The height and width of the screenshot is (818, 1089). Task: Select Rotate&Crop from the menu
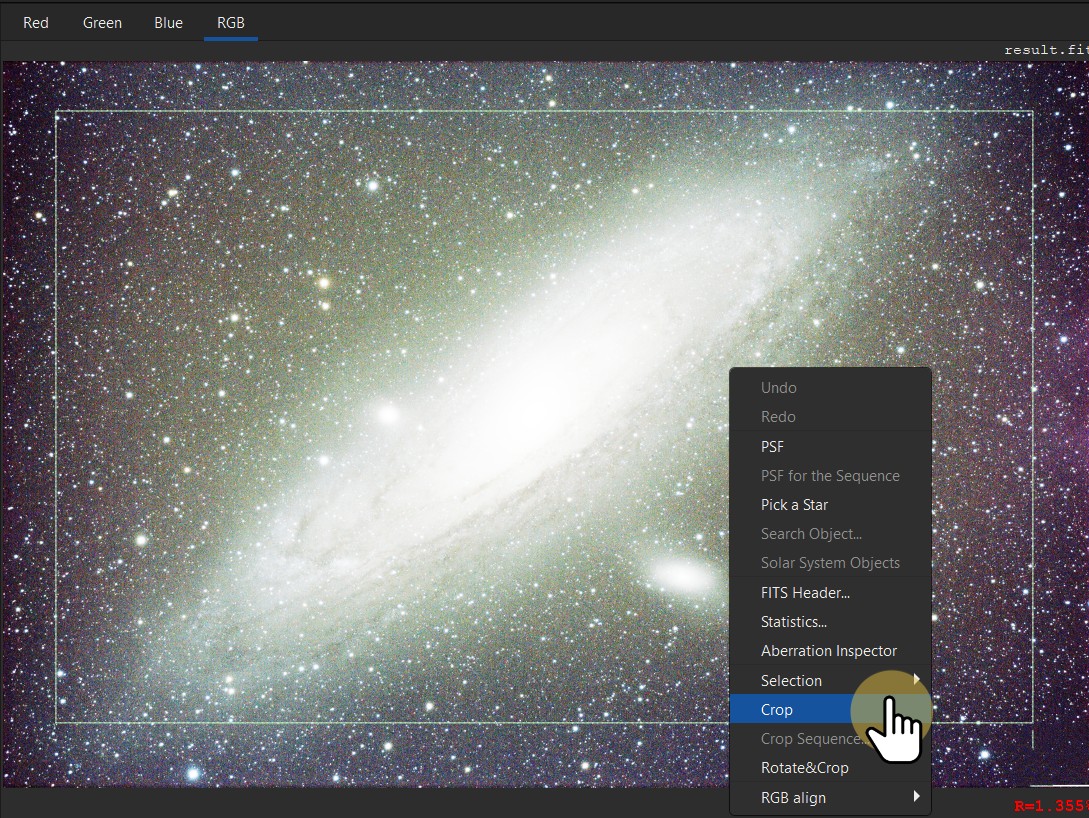pos(804,768)
